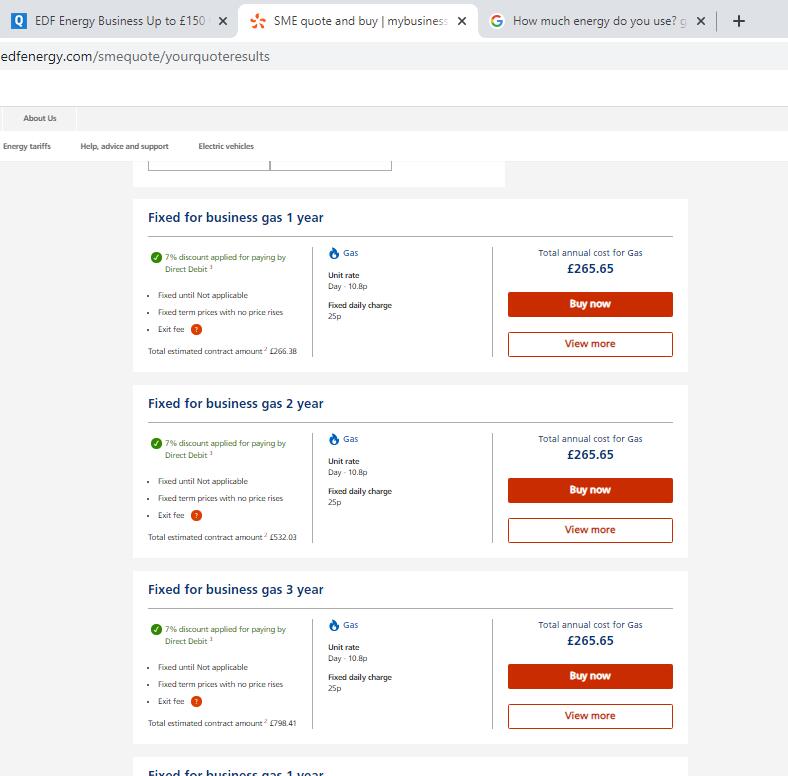Click View more for gas 1 year tariff
Screen dimensions: 788x776
pyautogui.click(x=590, y=344)
